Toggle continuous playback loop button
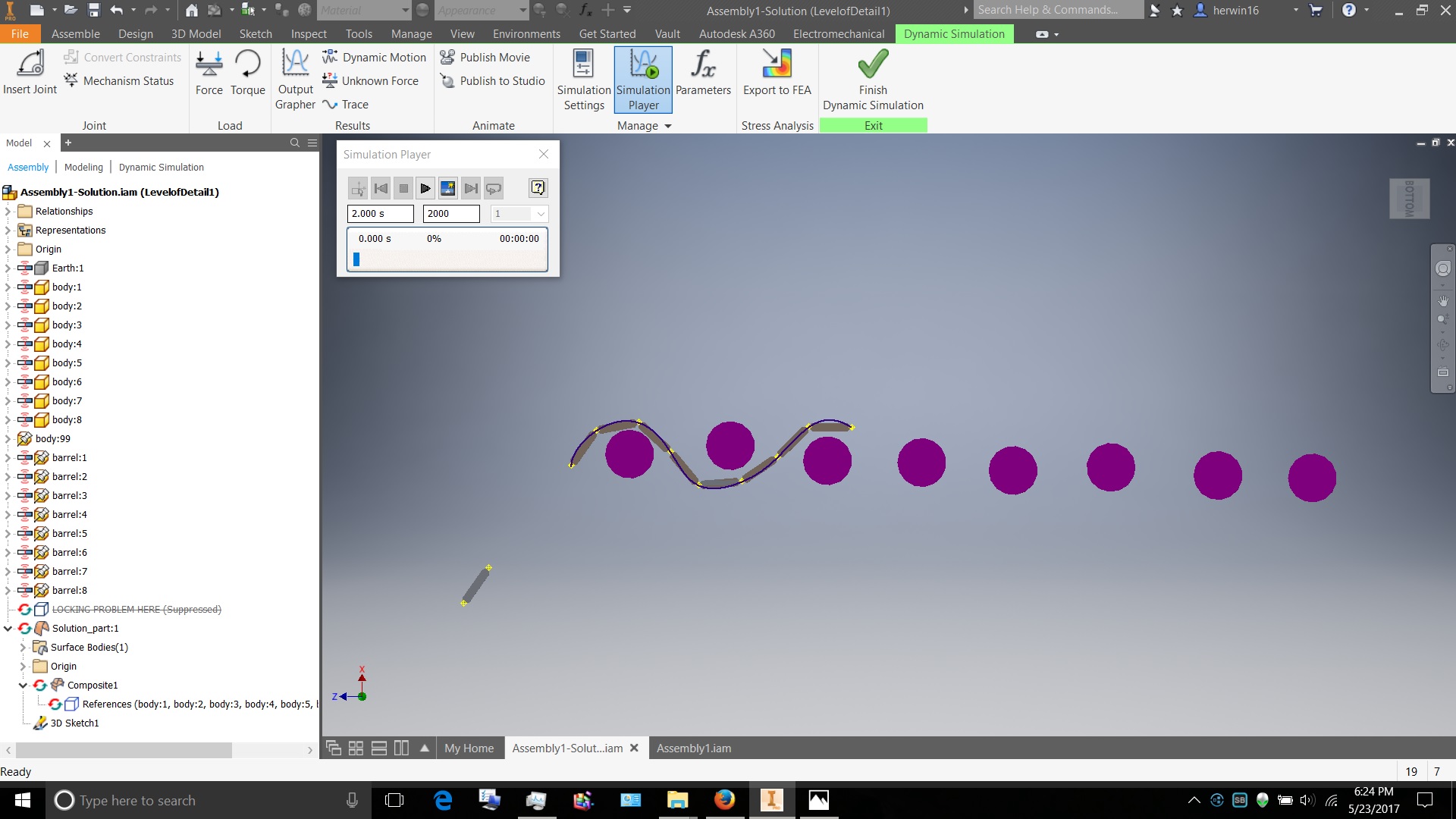 coord(494,188)
